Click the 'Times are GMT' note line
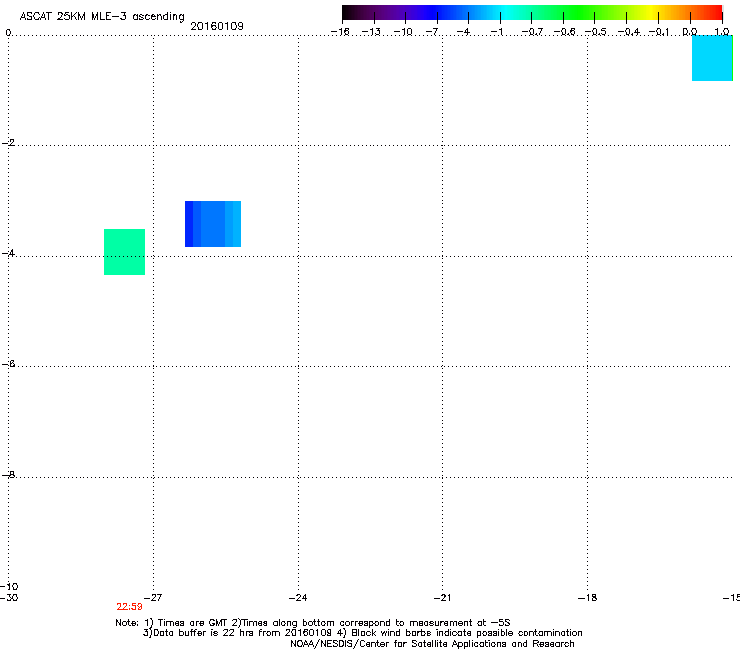This screenshot has width=740, height=650. [x=312, y=623]
